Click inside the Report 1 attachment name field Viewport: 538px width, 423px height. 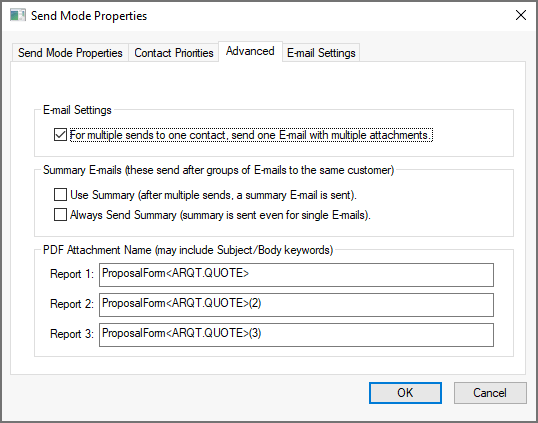[296, 275]
